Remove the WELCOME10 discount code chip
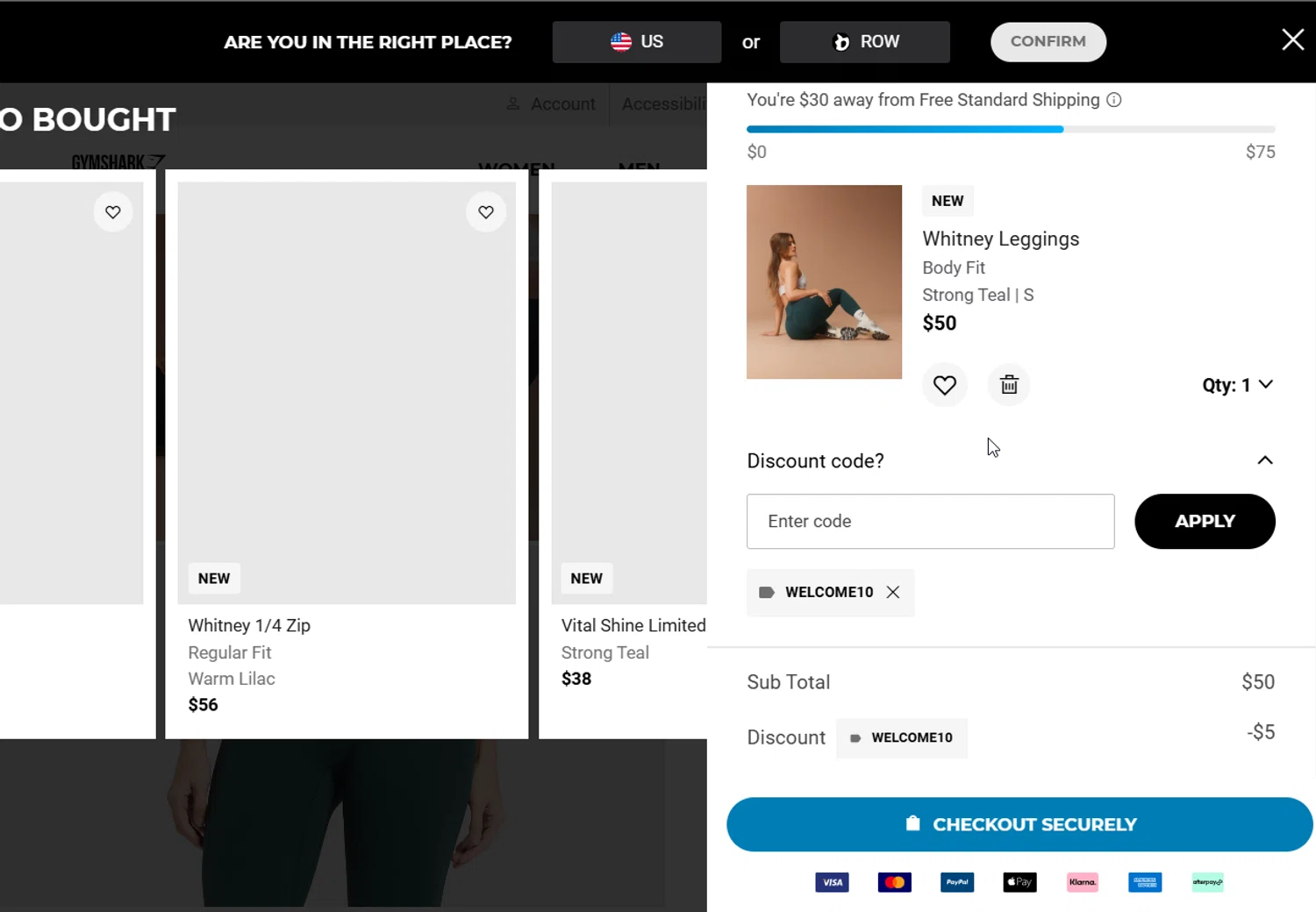Image resolution: width=1316 pixels, height=912 pixels. pyautogui.click(x=893, y=592)
